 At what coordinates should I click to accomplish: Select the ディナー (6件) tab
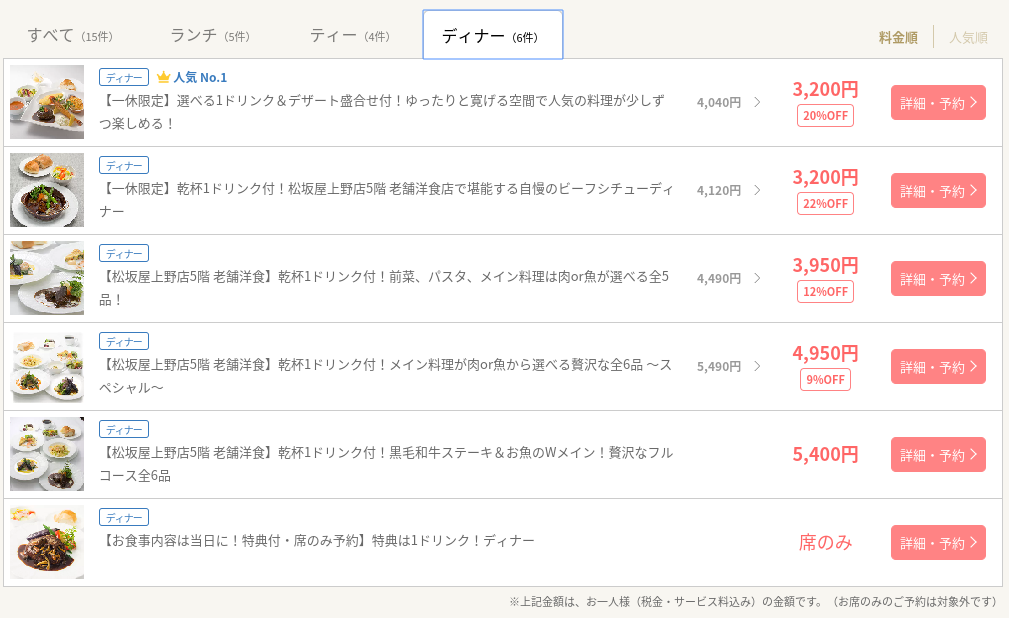493,35
